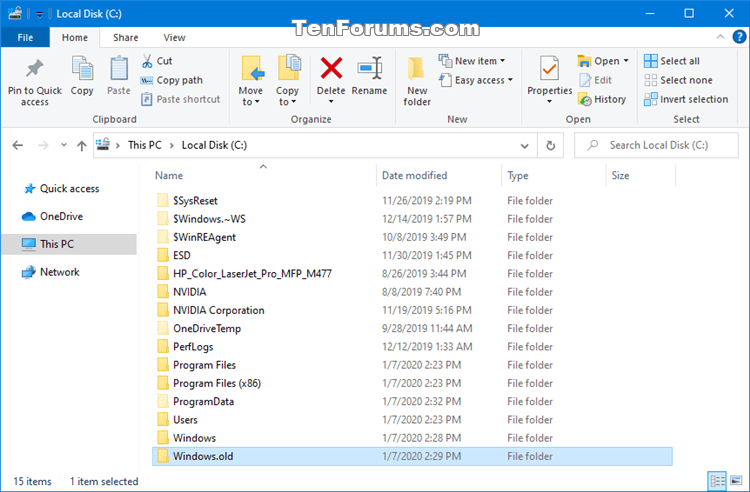
Task: Select HP_Color_LaserJet_Pro_MFP_M477 folder
Action: click(x=412, y=273)
